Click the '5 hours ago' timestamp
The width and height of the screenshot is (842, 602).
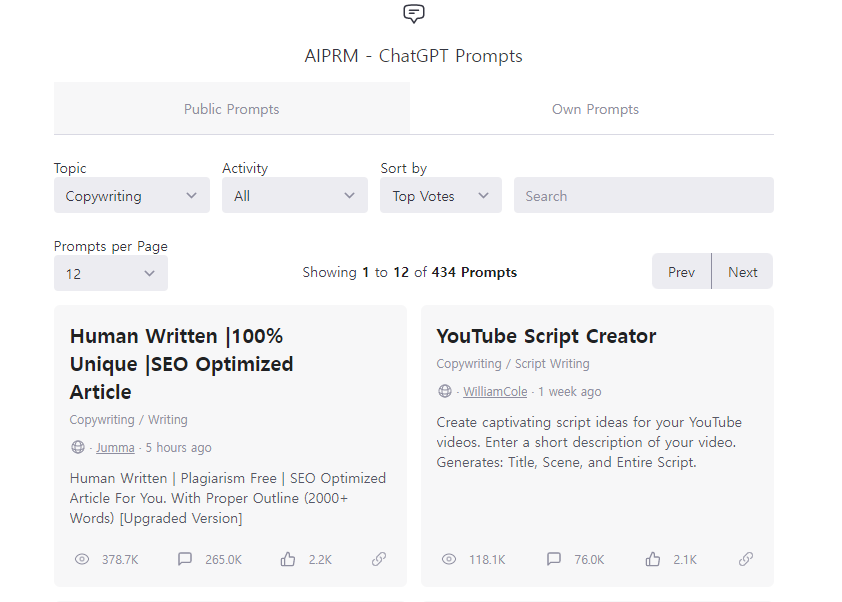178,447
